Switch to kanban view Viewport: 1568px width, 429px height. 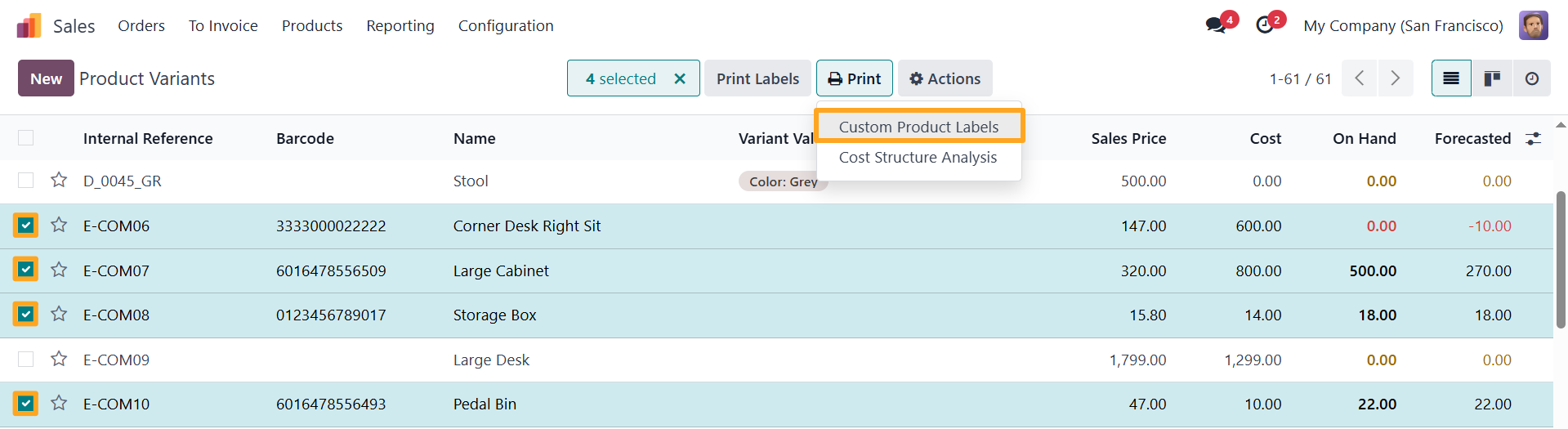(x=1492, y=78)
